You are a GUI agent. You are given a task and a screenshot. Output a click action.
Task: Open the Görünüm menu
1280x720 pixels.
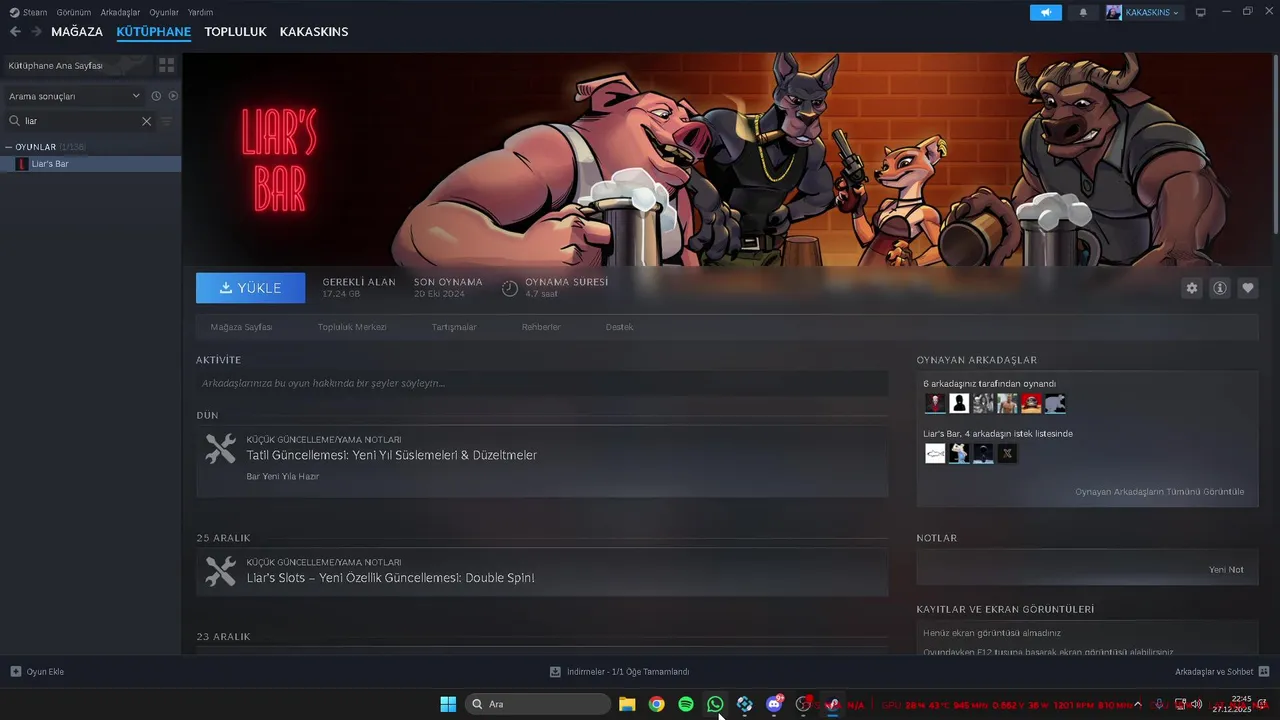tap(74, 12)
